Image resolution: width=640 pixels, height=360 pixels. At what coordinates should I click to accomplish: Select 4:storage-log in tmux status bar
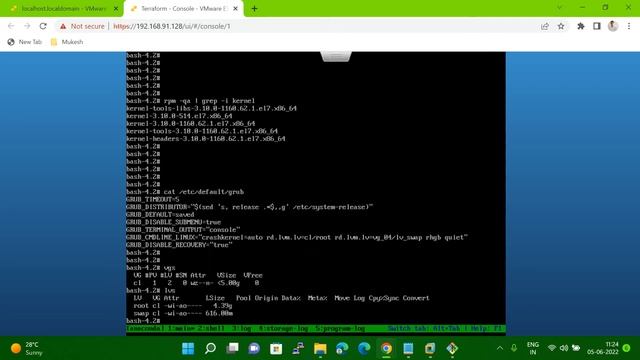pos(283,329)
